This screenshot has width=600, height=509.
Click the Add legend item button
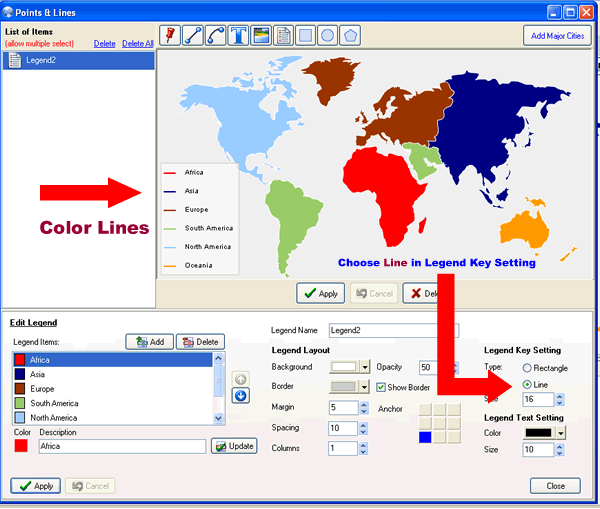pyautogui.click(x=150, y=342)
